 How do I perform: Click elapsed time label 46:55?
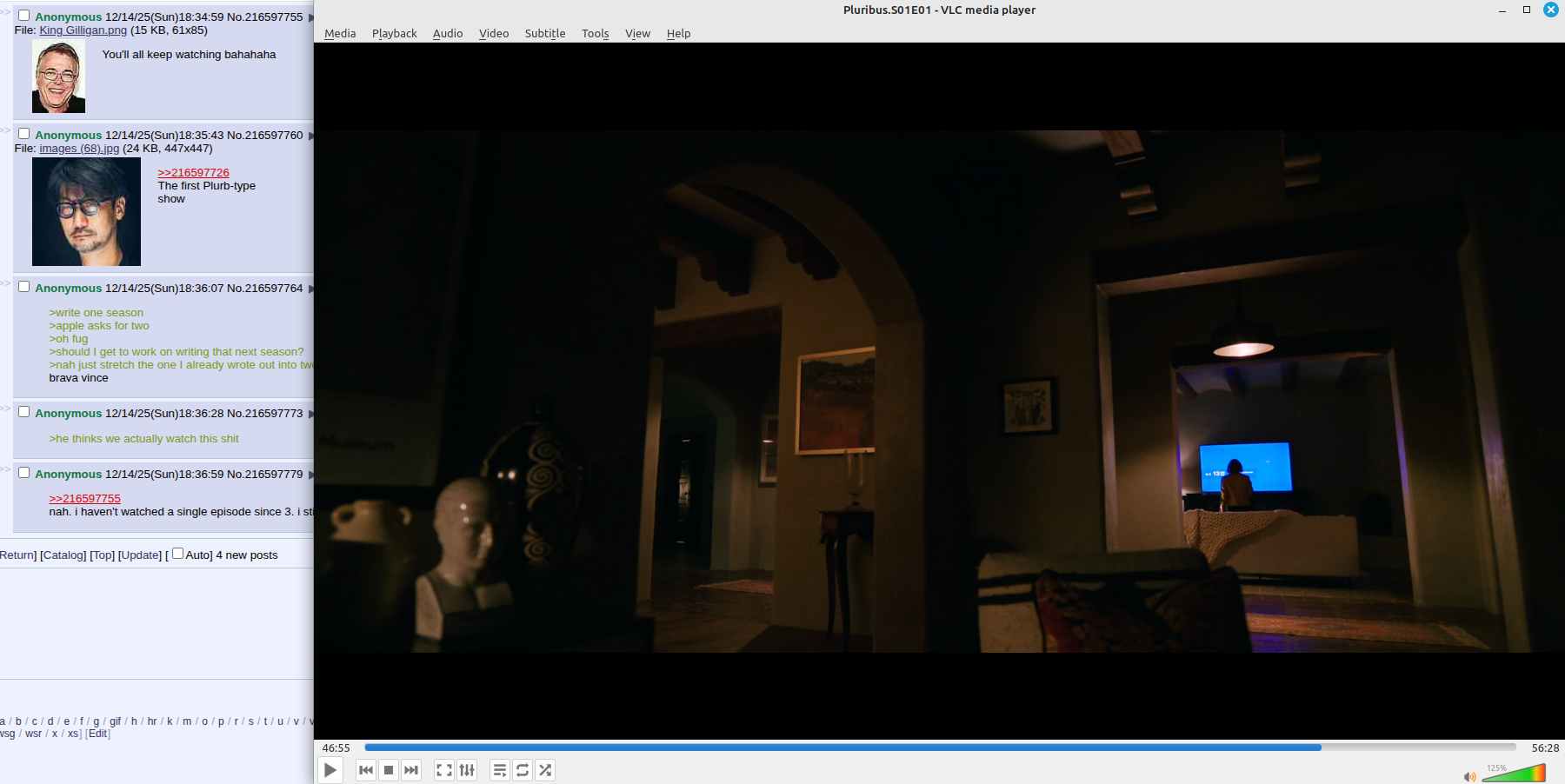point(336,748)
